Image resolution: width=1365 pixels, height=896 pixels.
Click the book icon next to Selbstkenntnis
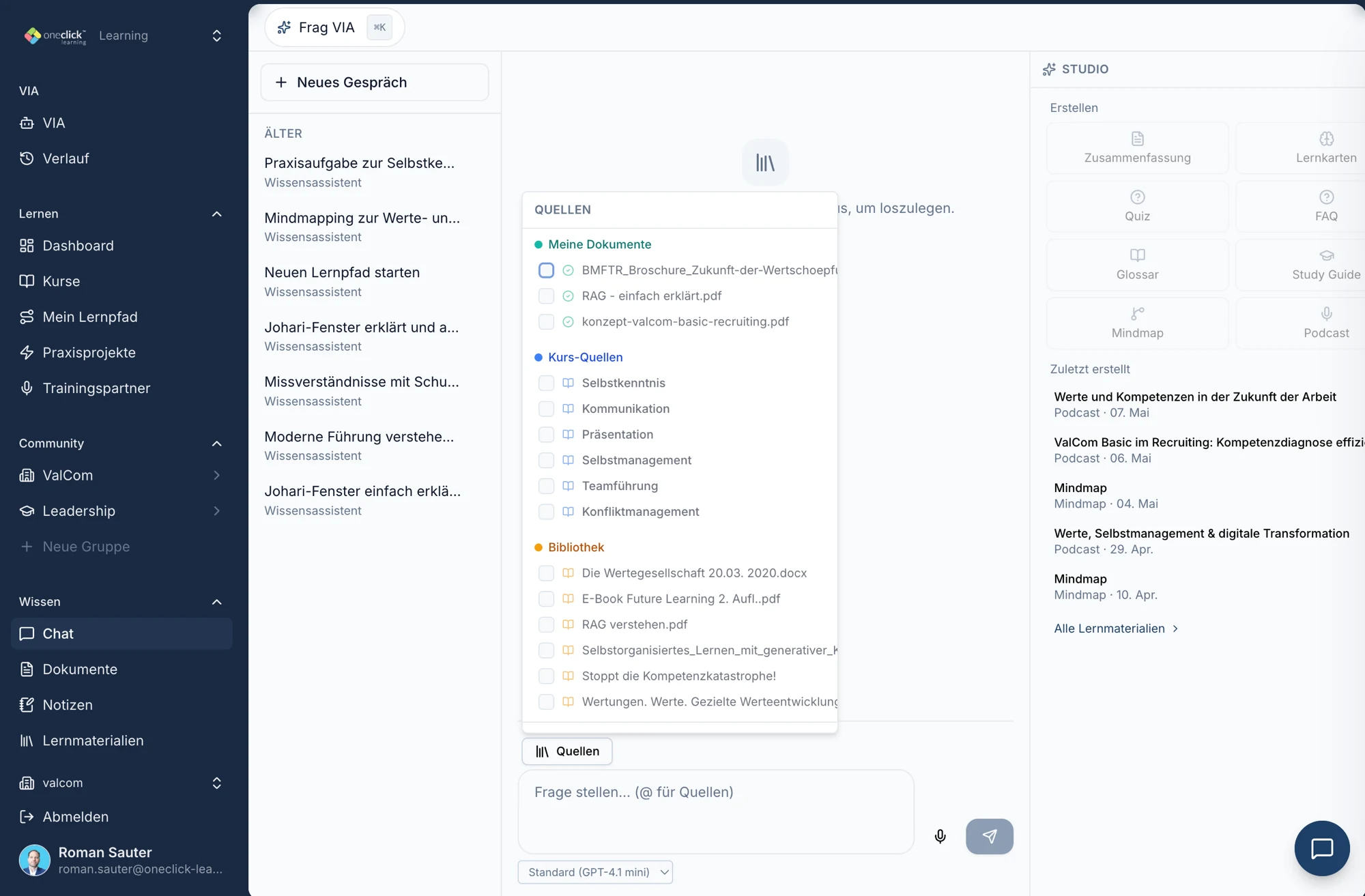tap(568, 383)
